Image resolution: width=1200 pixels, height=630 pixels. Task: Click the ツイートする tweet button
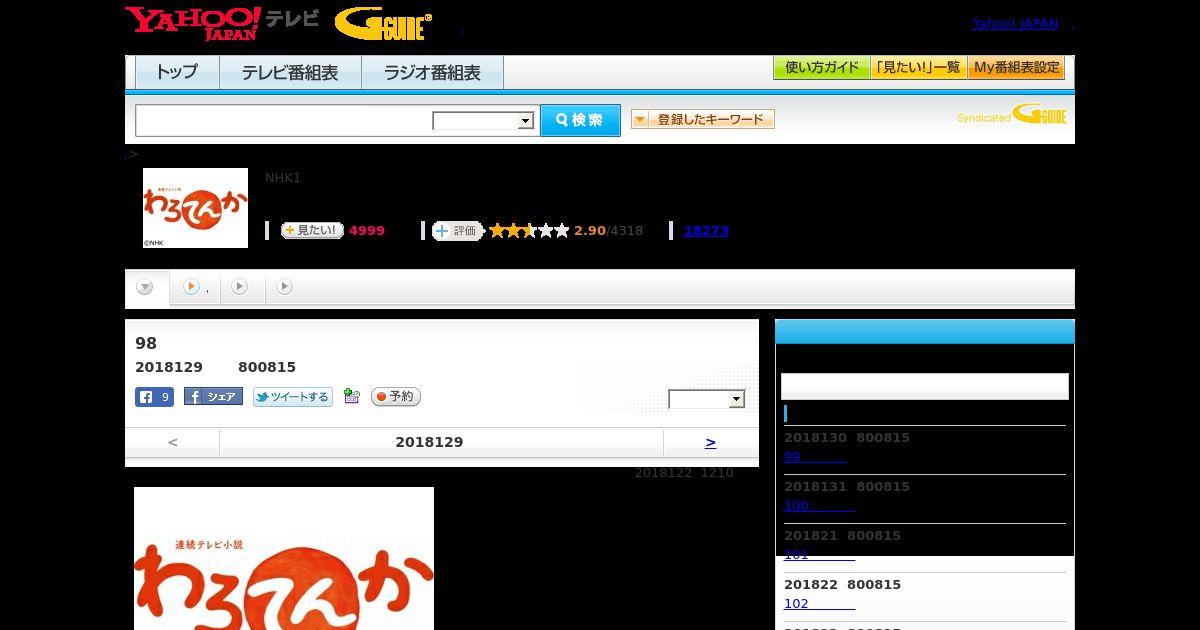click(292, 397)
